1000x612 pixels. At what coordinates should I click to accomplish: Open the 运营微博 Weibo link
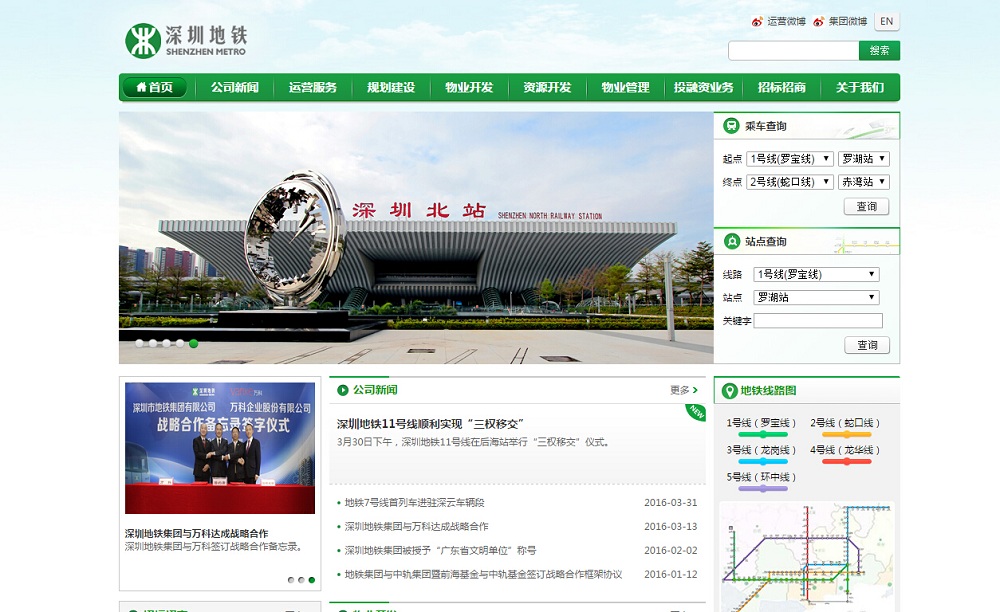point(778,22)
